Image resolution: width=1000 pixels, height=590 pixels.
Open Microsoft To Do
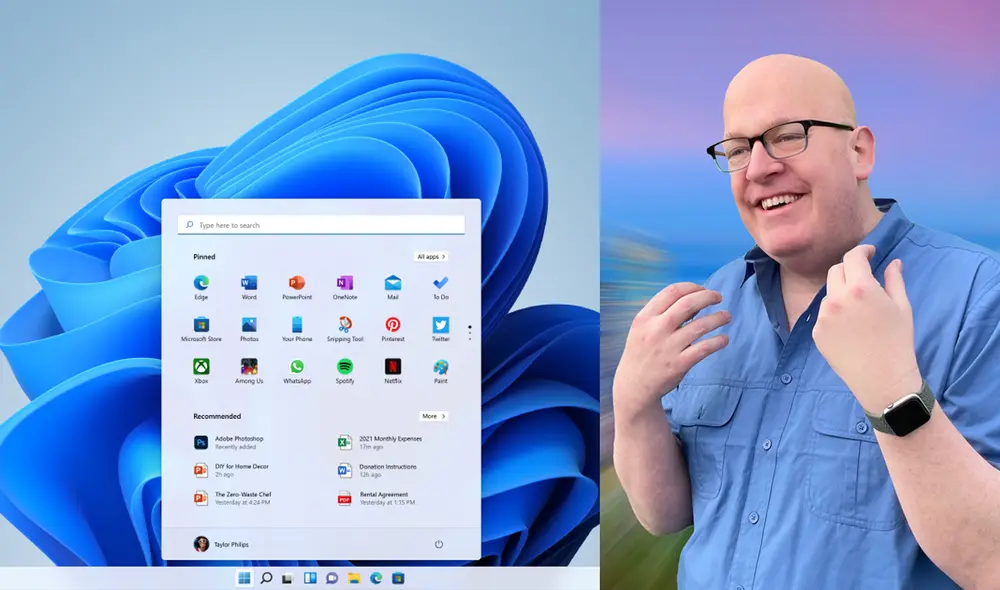pos(440,283)
